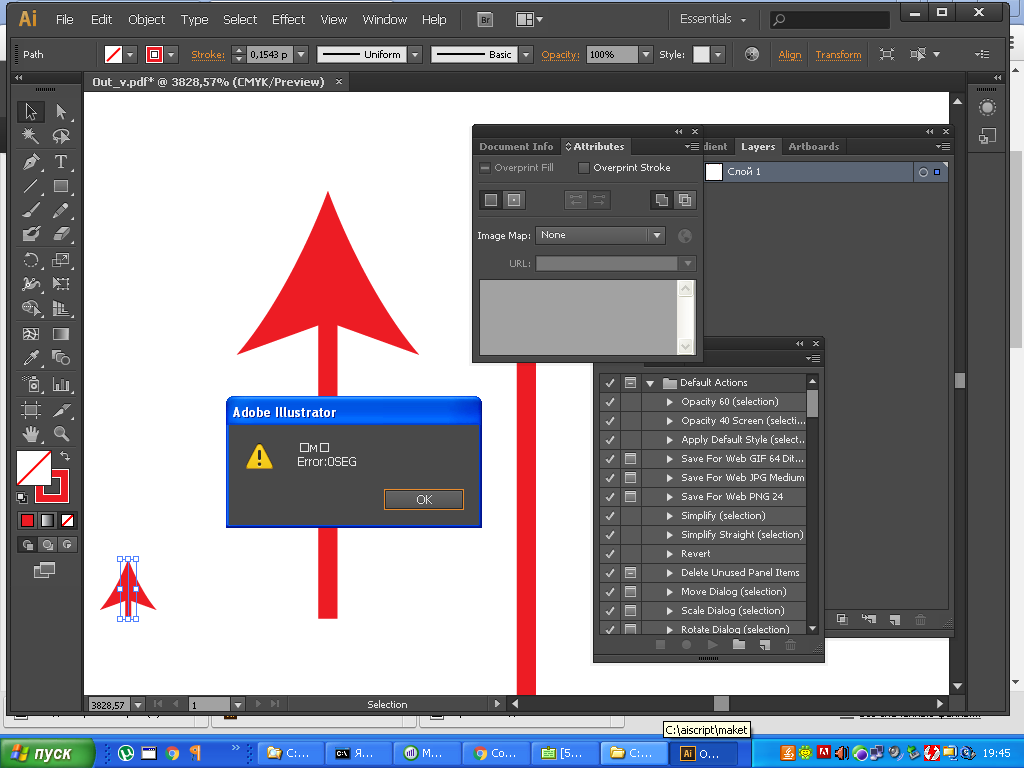Viewport: 1024px width, 768px height.
Task: Select the Eyedropper tool
Action: click(x=31, y=358)
